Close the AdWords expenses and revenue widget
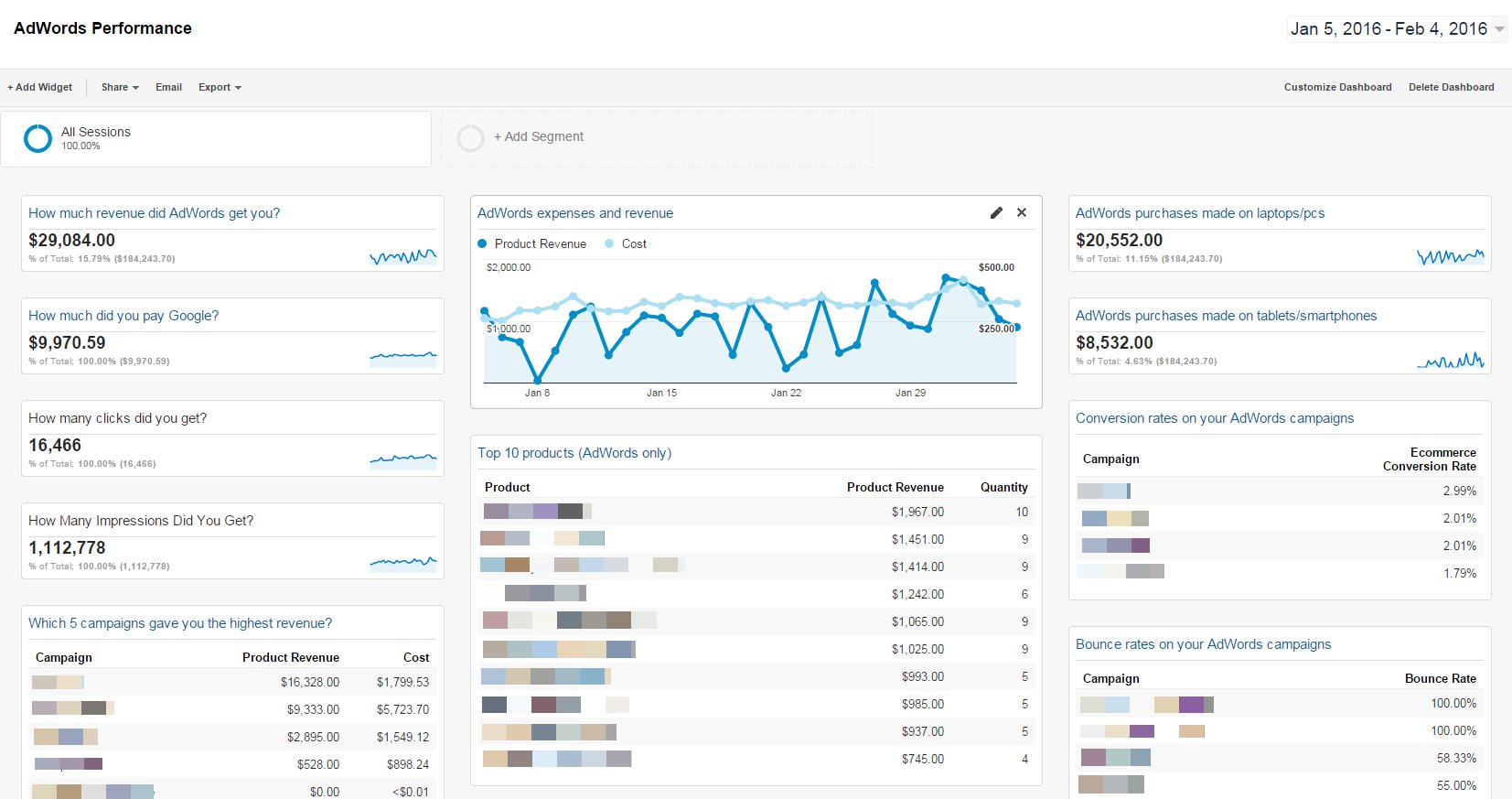The image size is (1512, 799). click(x=1022, y=212)
